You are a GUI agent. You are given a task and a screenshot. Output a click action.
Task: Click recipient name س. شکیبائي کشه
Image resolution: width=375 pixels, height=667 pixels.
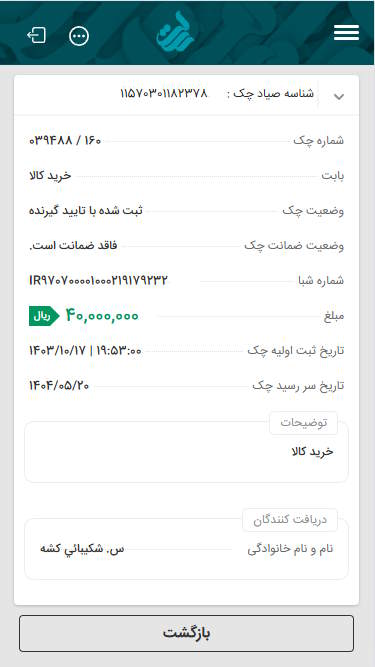82,549
